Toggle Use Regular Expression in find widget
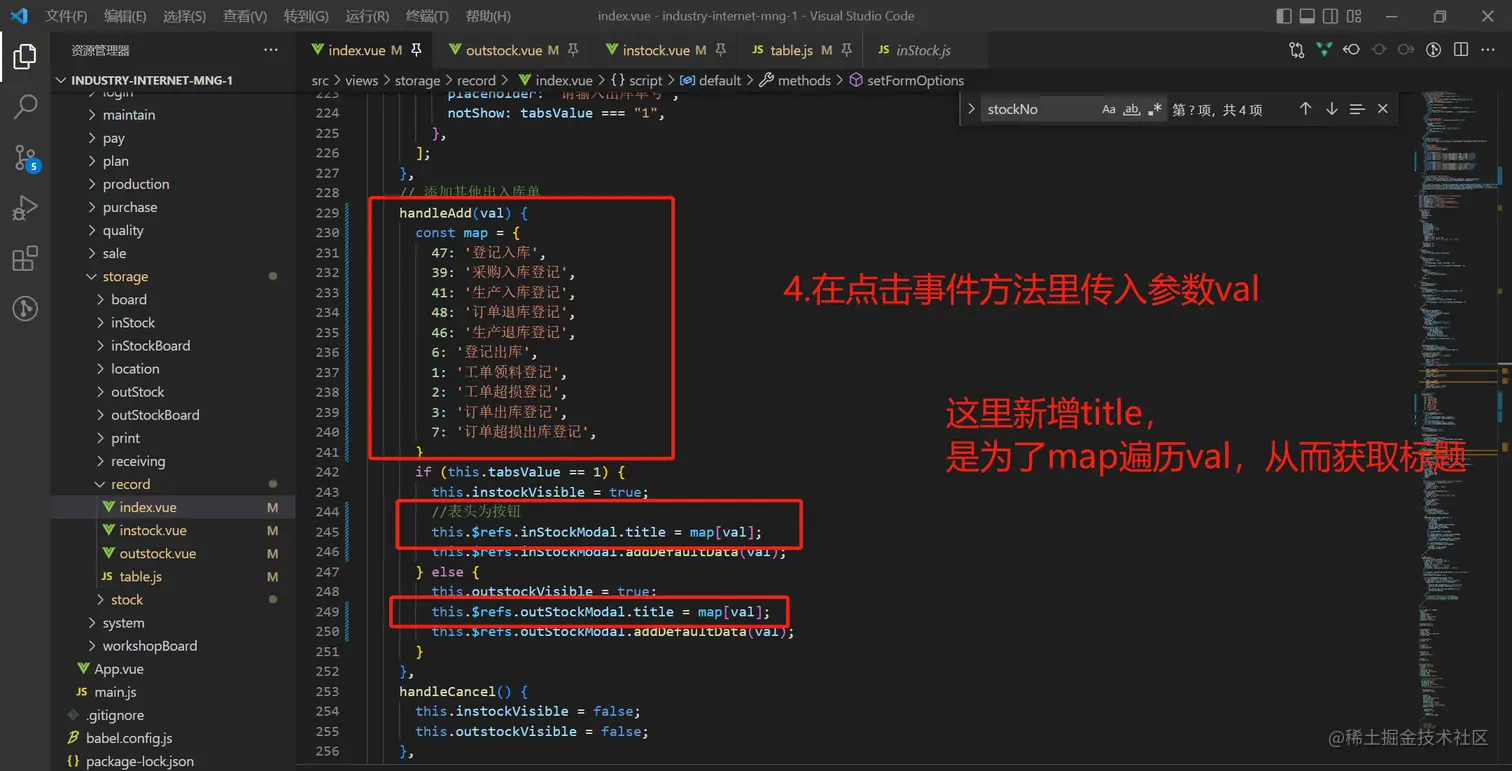1512x771 pixels. point(1155,109)
